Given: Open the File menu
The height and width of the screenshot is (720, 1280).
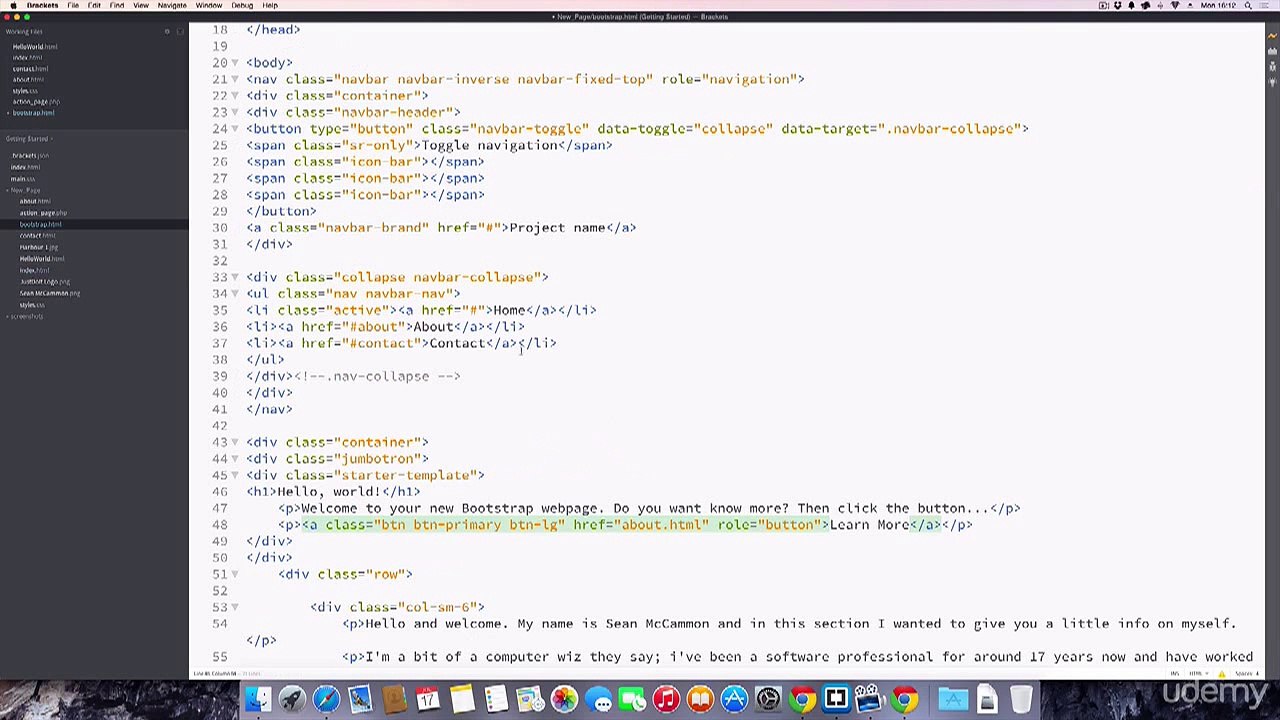Looking at the screenshot, I should pyautogui.click(x=73, y=5).
